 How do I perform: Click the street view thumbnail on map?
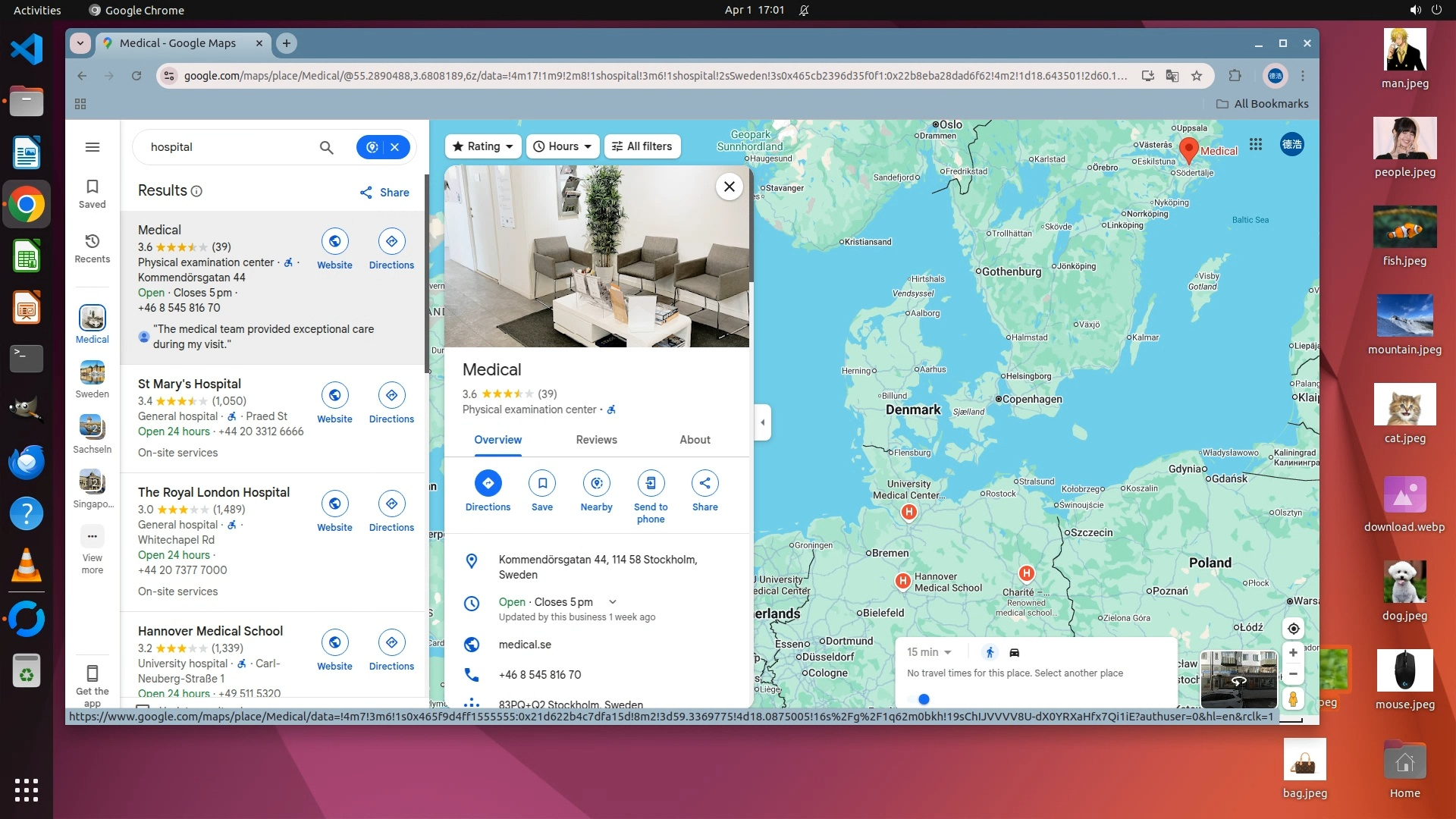click(1238, 679)
